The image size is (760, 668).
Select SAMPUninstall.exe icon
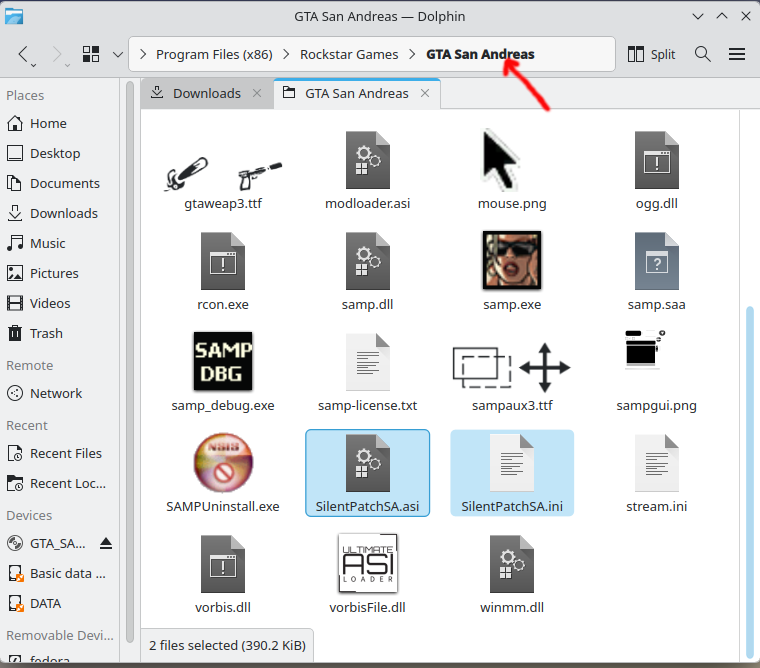tap(223, 462)
